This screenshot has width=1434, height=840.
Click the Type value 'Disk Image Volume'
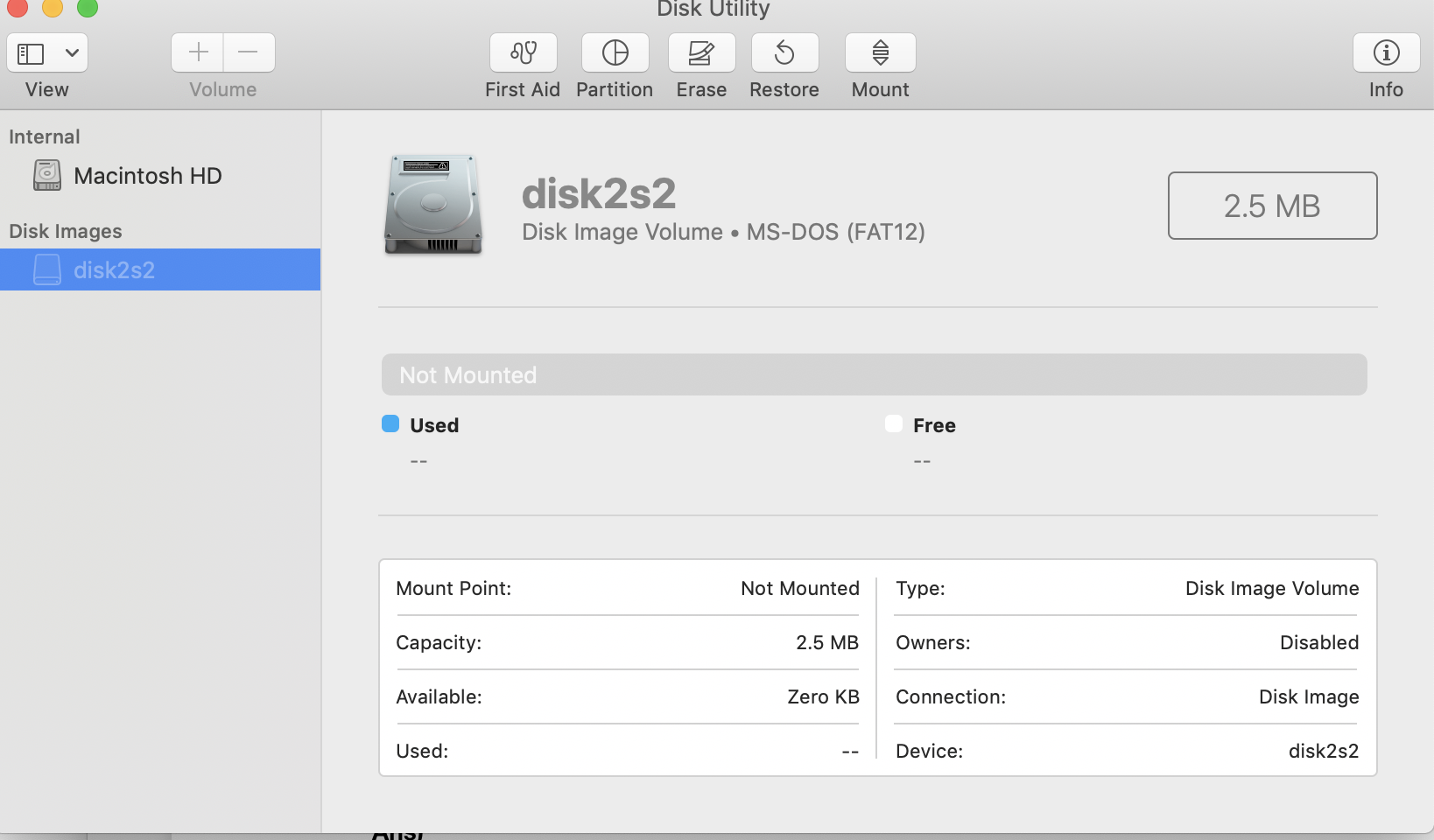[x=1272, y=588]
